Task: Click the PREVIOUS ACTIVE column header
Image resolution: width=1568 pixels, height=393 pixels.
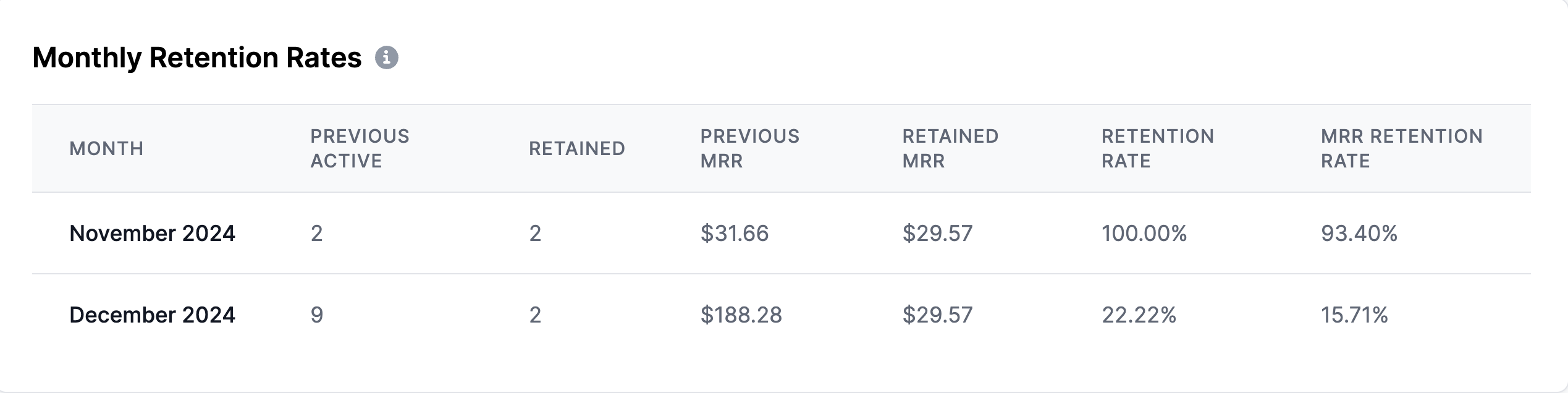Action: [x=360, y=148]
